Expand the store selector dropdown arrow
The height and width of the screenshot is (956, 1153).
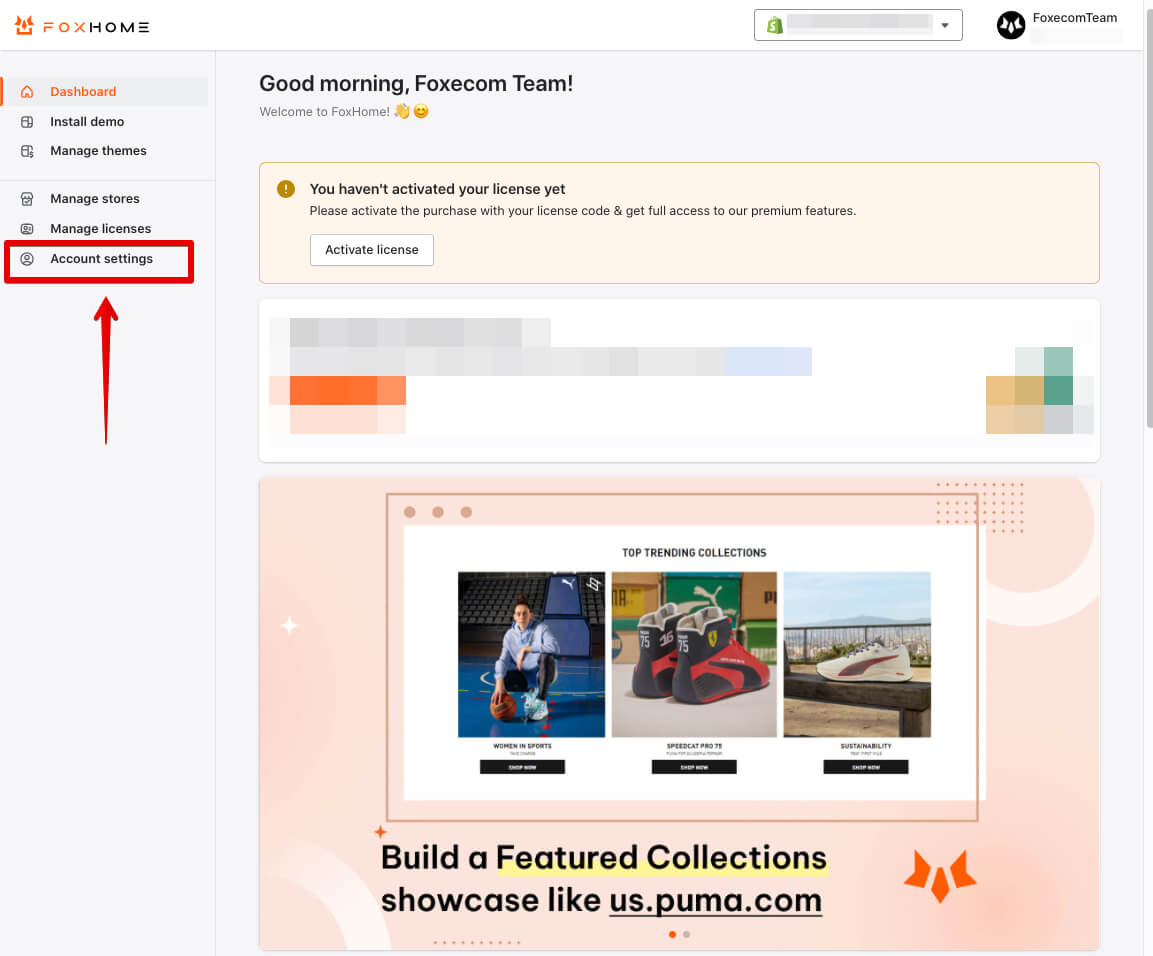click(945, 26)
